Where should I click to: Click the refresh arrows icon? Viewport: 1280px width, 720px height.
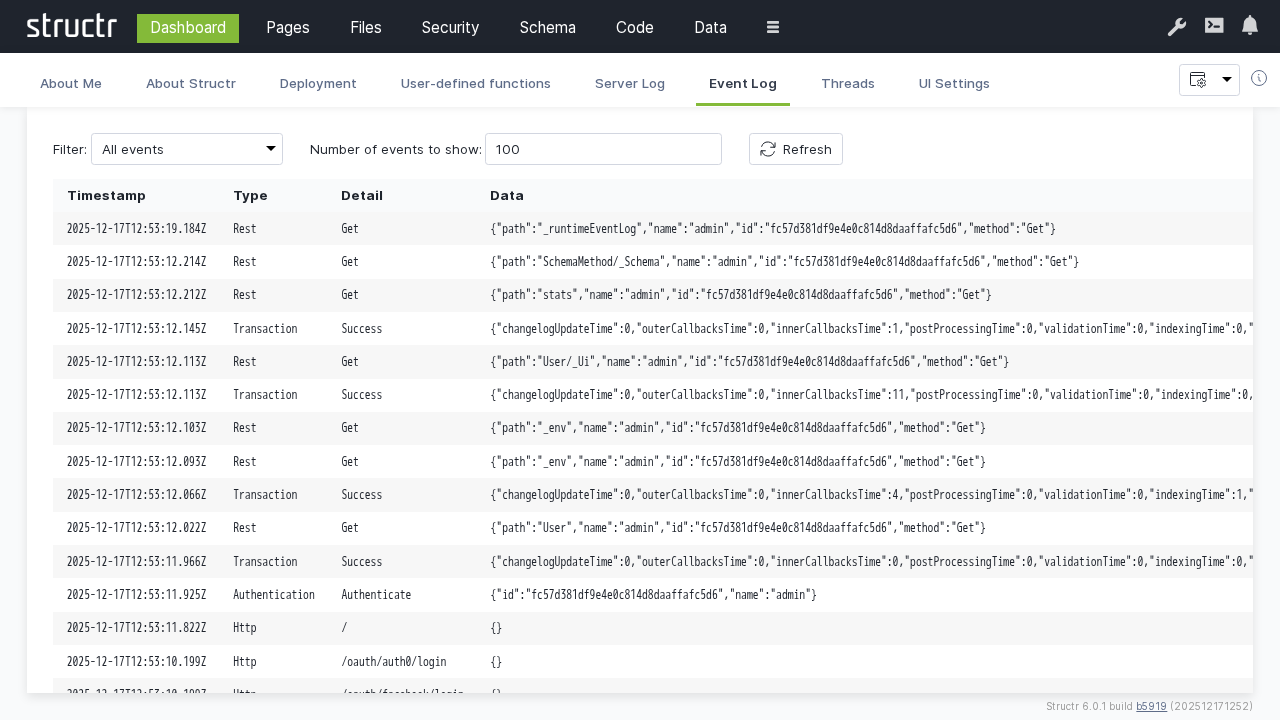768,149
